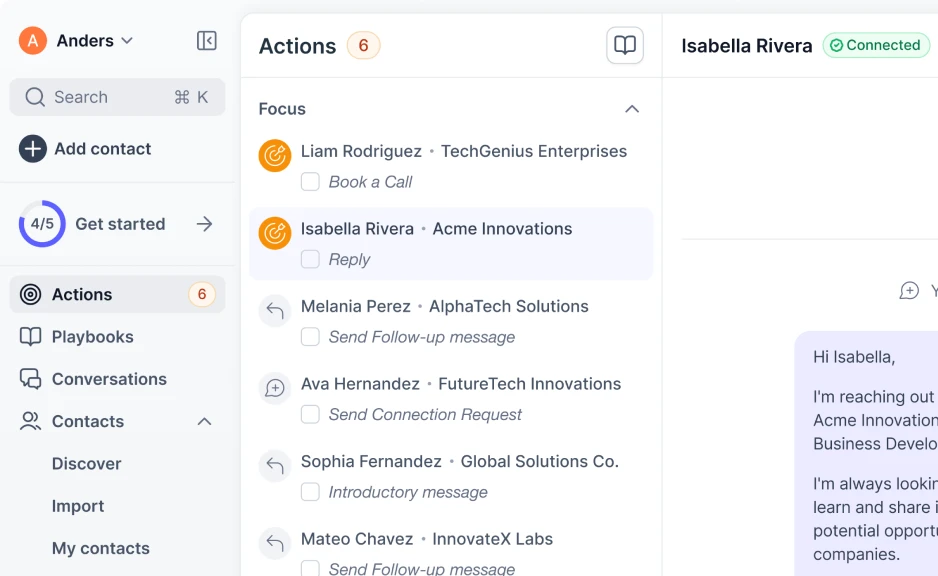Click the sidebar Actions badge showing 6

[202, 294]
